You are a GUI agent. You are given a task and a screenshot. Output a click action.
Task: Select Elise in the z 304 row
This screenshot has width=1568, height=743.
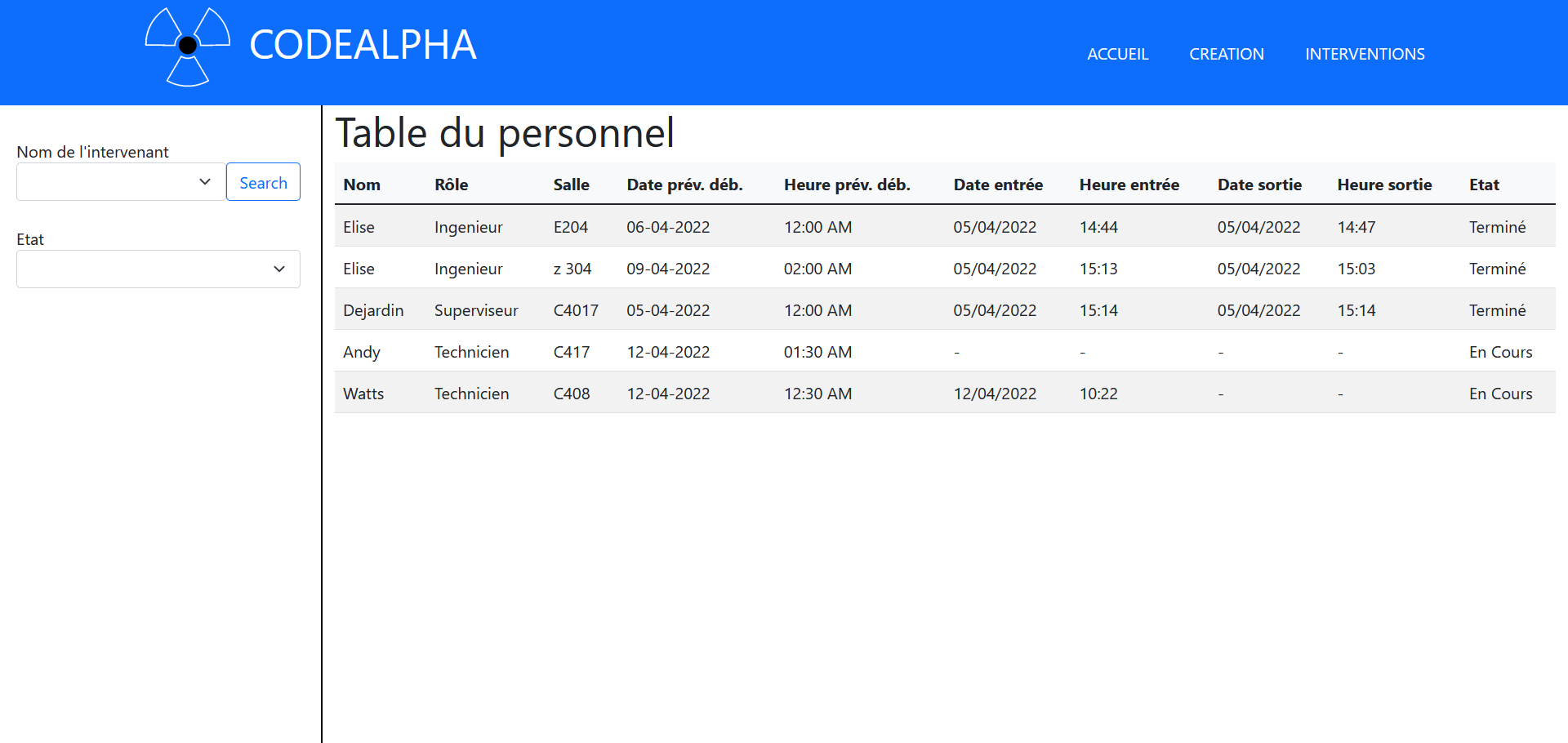[x=359, y=269]
